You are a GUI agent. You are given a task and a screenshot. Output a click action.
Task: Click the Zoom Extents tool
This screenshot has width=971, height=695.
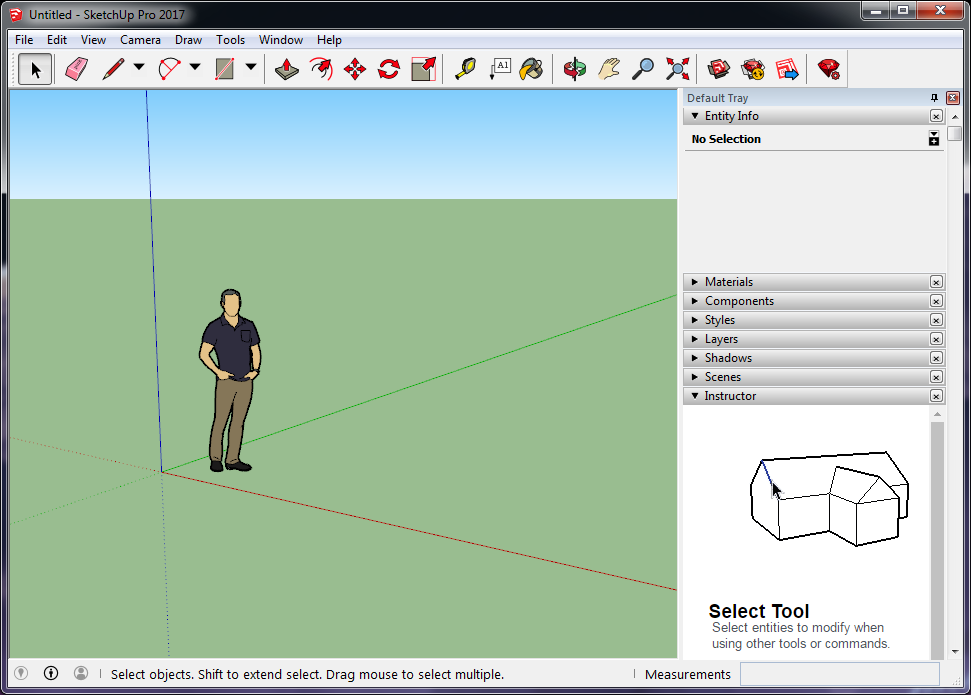677,69
